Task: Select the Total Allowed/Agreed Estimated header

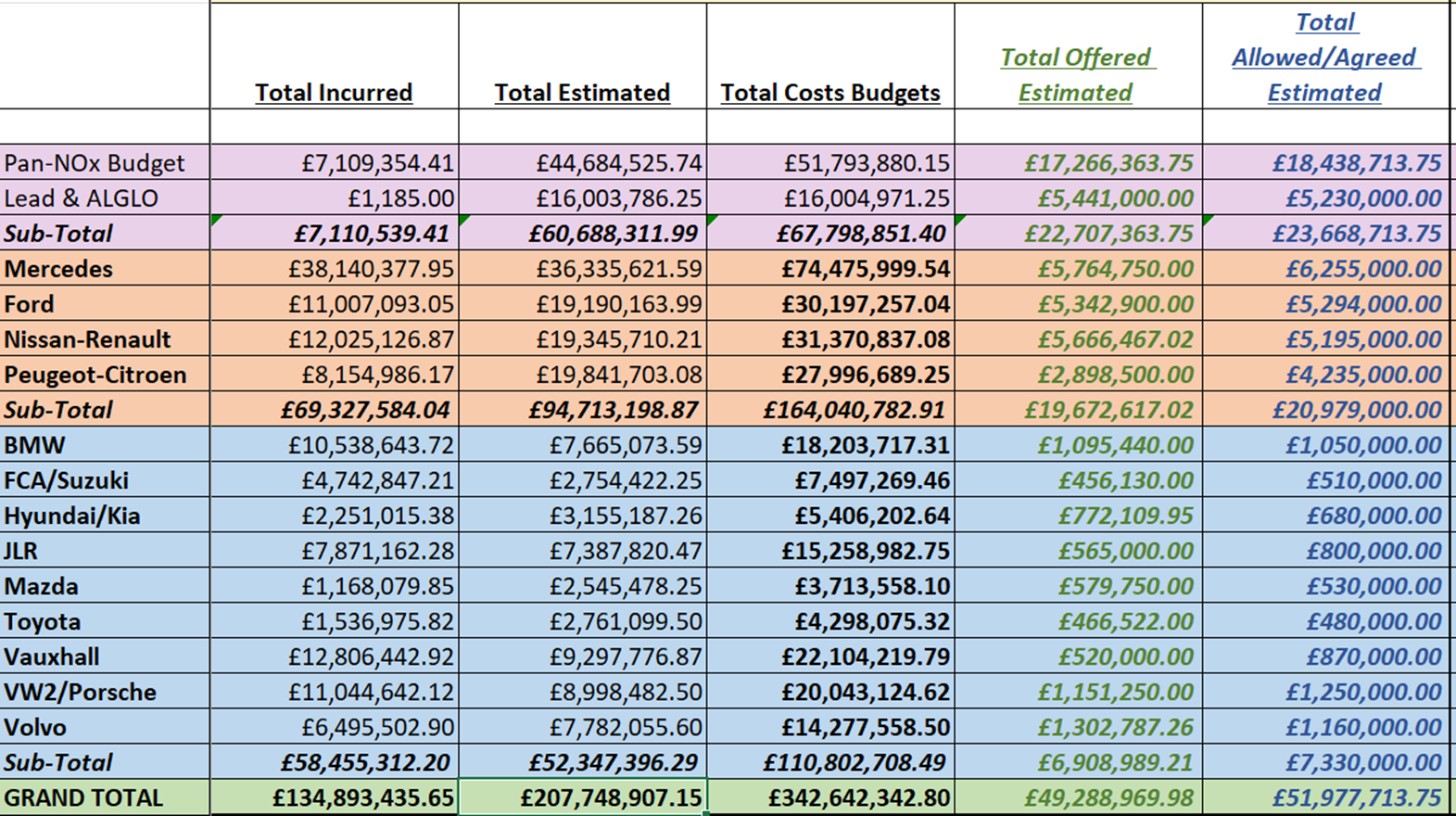Action: click(x=1325, y=57)
